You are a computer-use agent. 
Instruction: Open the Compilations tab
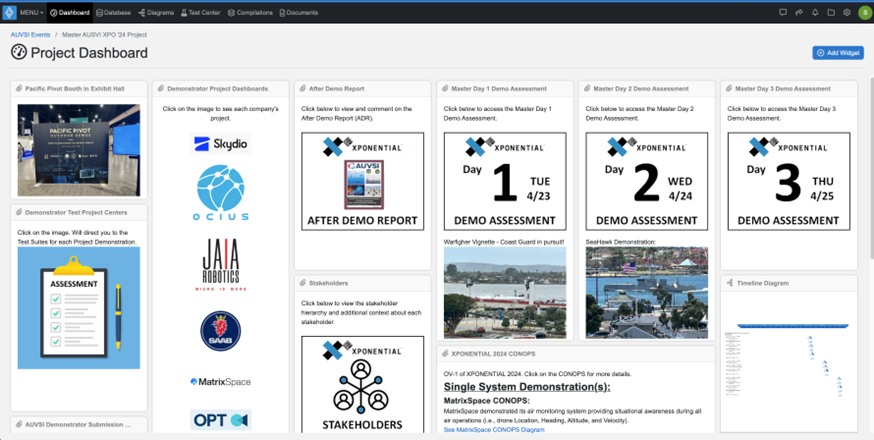tap(250, 12)
